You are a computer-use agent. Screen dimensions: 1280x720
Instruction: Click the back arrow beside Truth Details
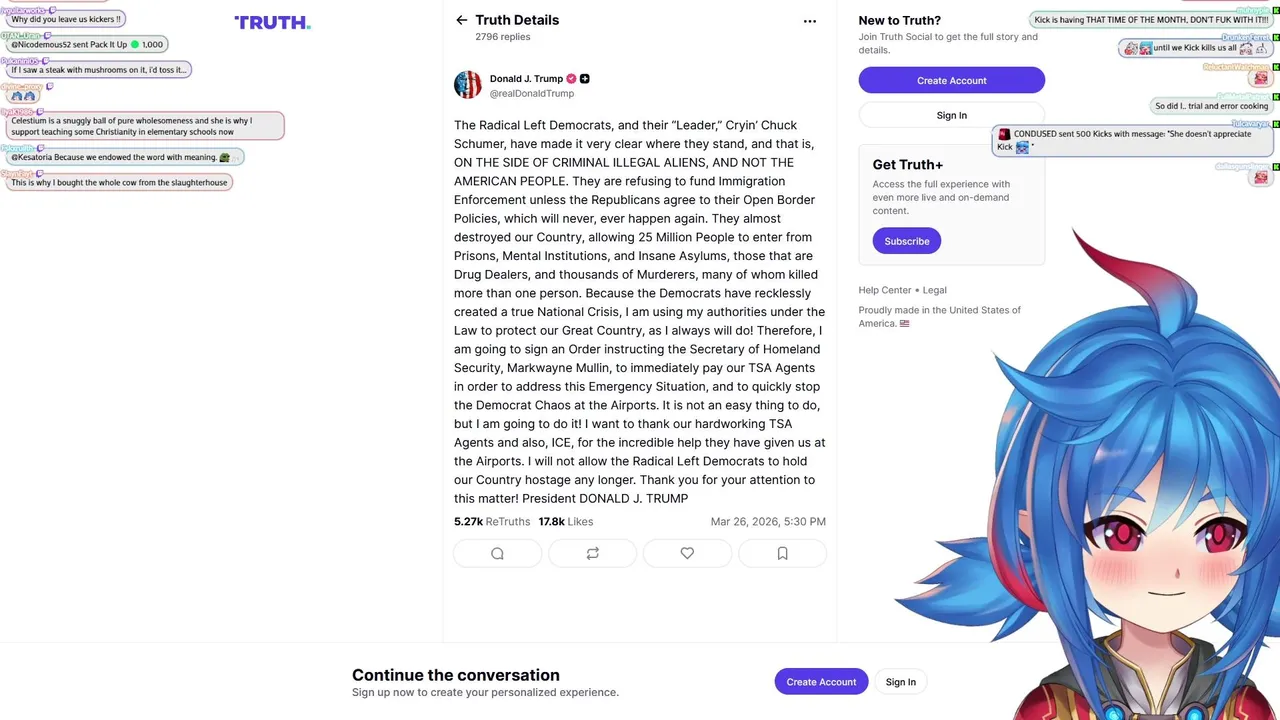tap(461, 20)
